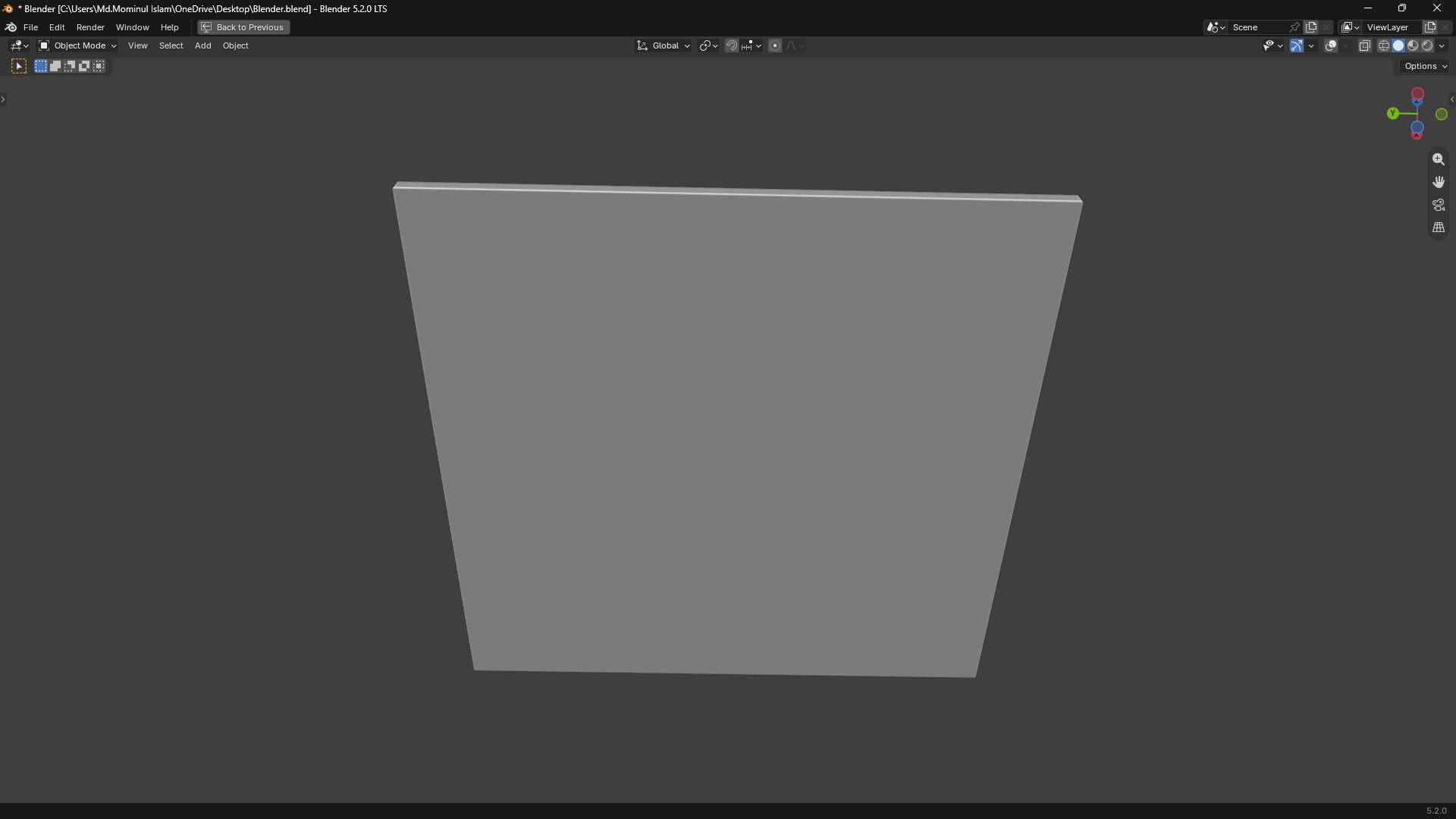Toggle Show Overlays button

[1331, 46]
